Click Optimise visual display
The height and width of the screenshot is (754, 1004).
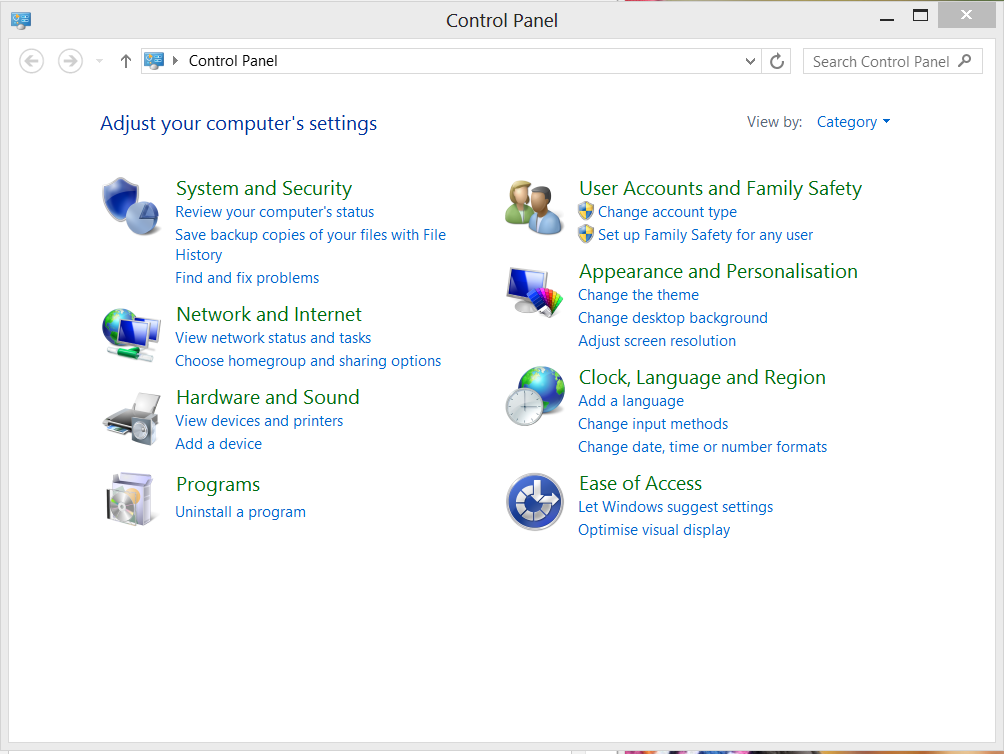[x=654, y=530]
